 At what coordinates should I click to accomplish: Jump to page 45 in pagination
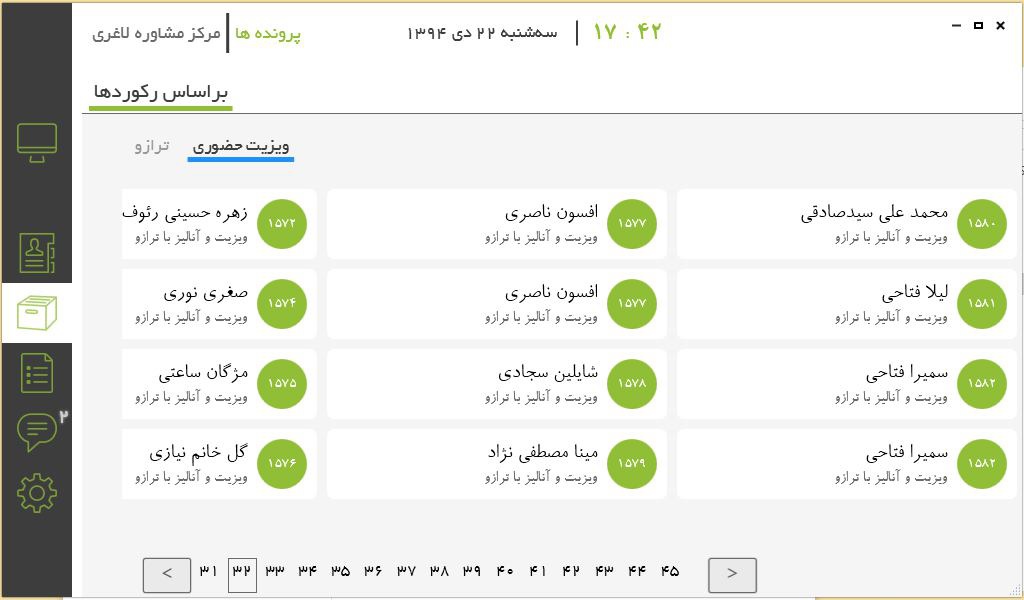tap(670, 571)
